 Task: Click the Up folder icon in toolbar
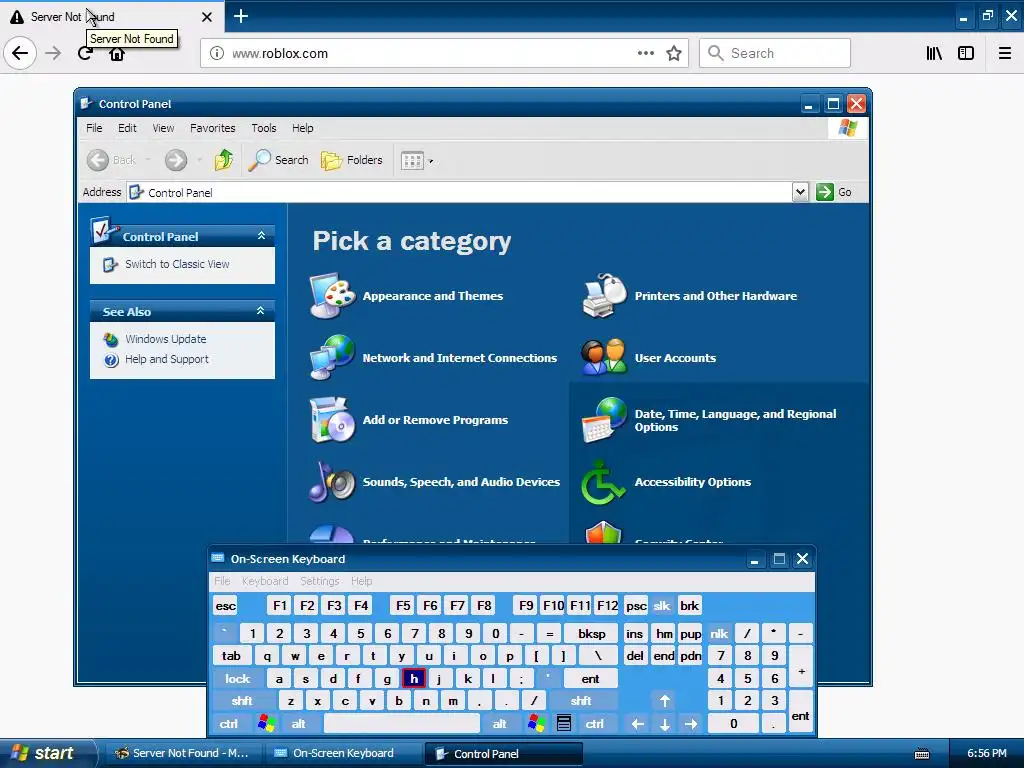(x=223, y=159)
